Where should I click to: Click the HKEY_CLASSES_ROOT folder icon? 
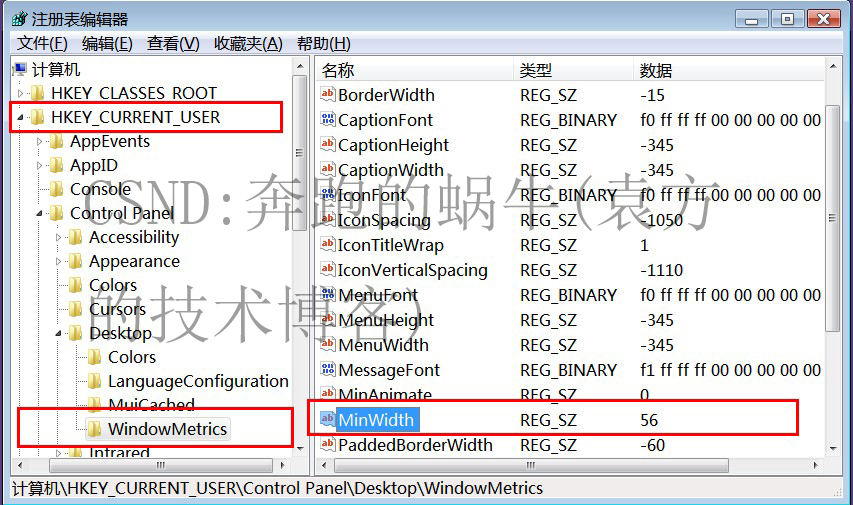(x=38, y=93)
